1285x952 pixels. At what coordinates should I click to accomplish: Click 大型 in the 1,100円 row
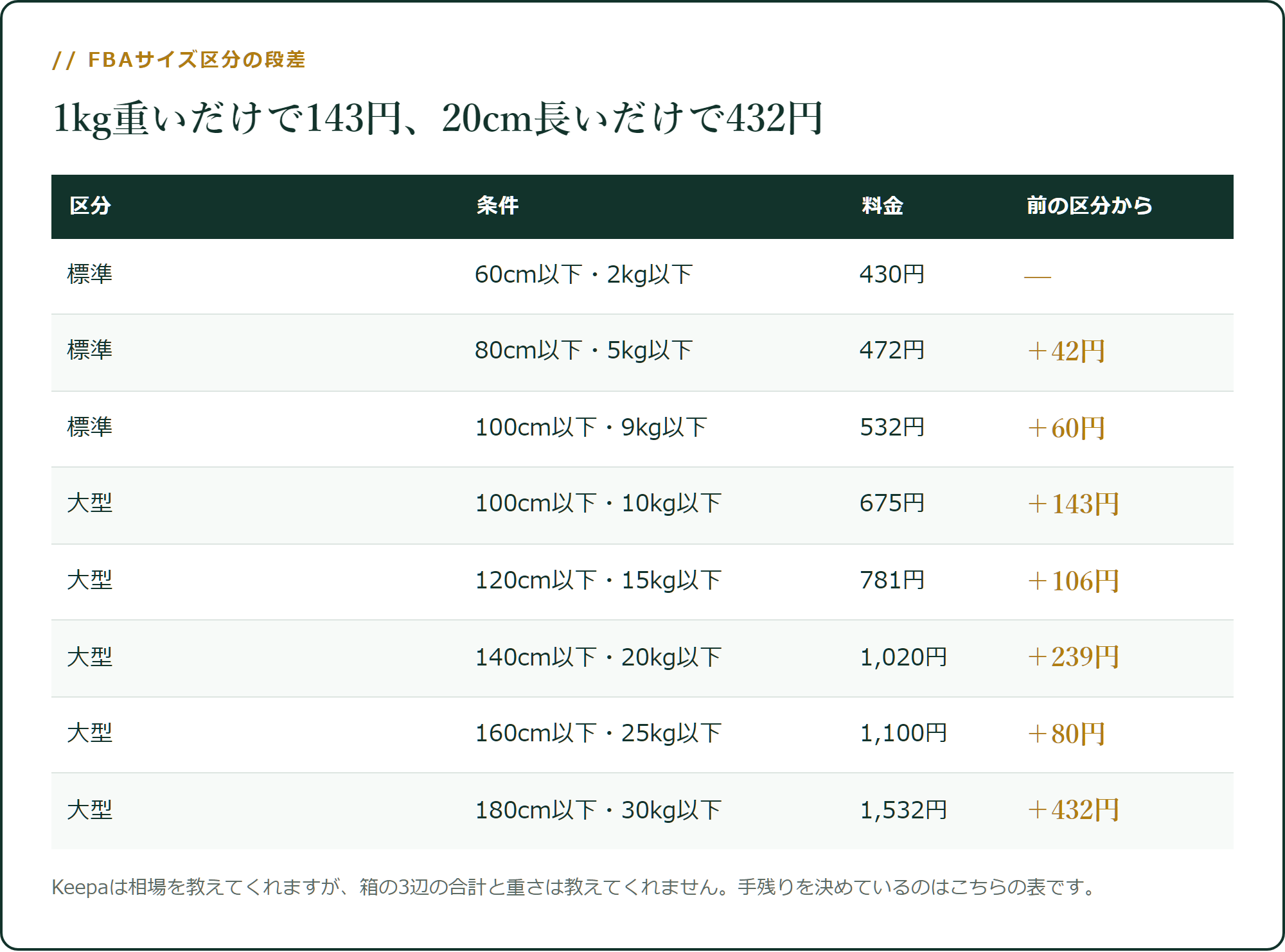[90, 733]
